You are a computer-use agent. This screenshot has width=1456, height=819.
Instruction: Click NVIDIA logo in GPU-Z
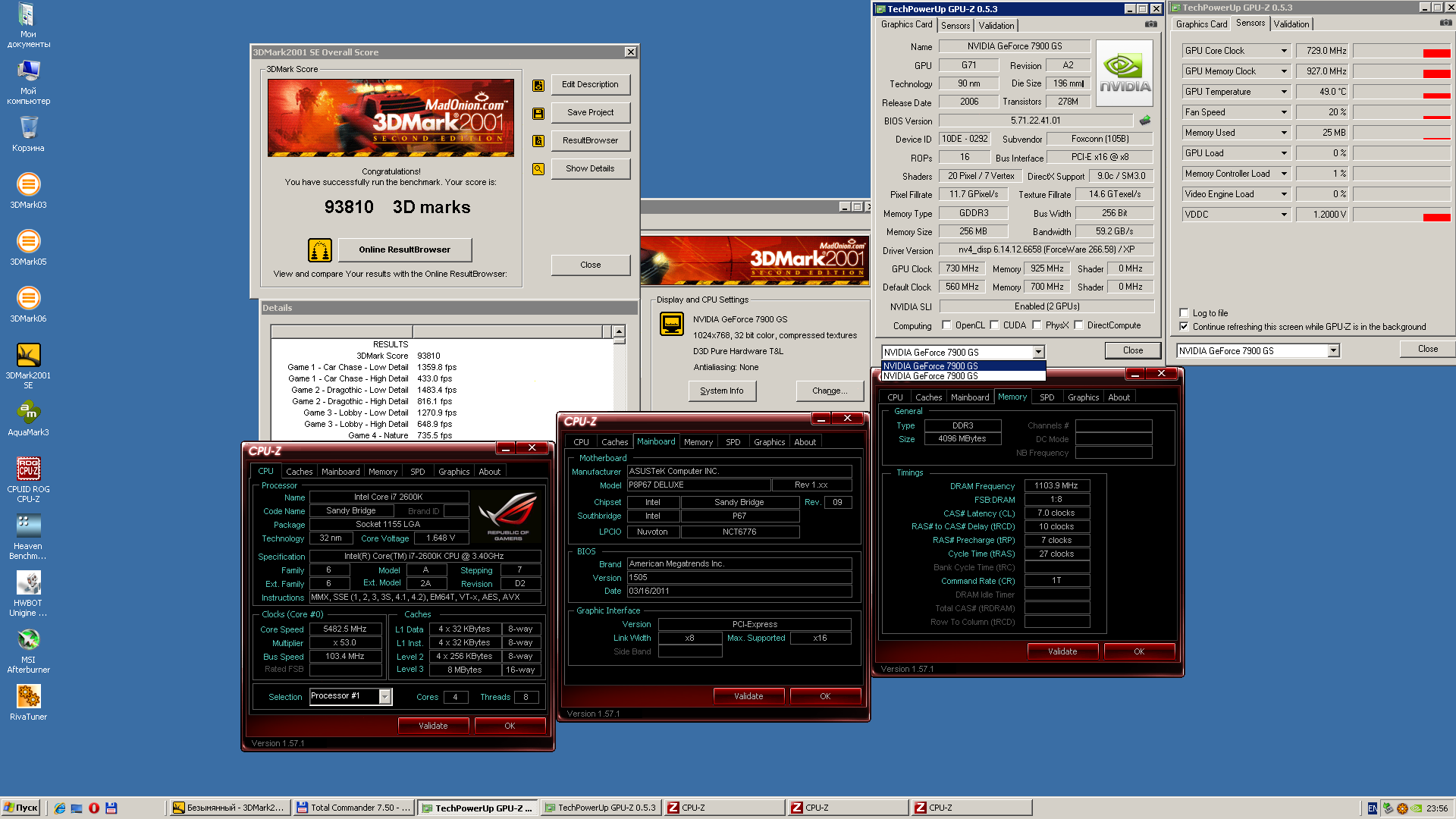(x=1125, y=73)
